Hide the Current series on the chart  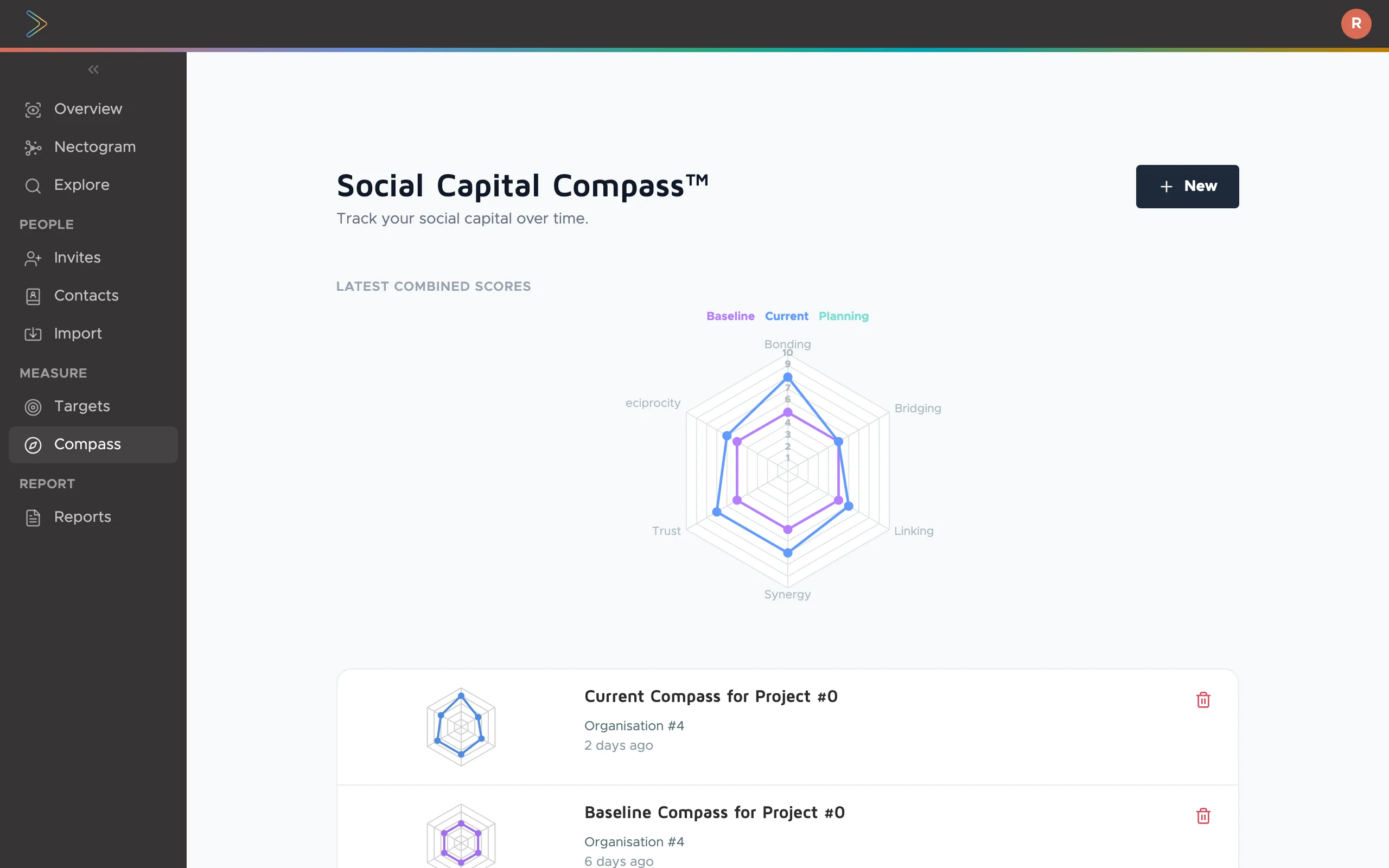pos(786,316)
